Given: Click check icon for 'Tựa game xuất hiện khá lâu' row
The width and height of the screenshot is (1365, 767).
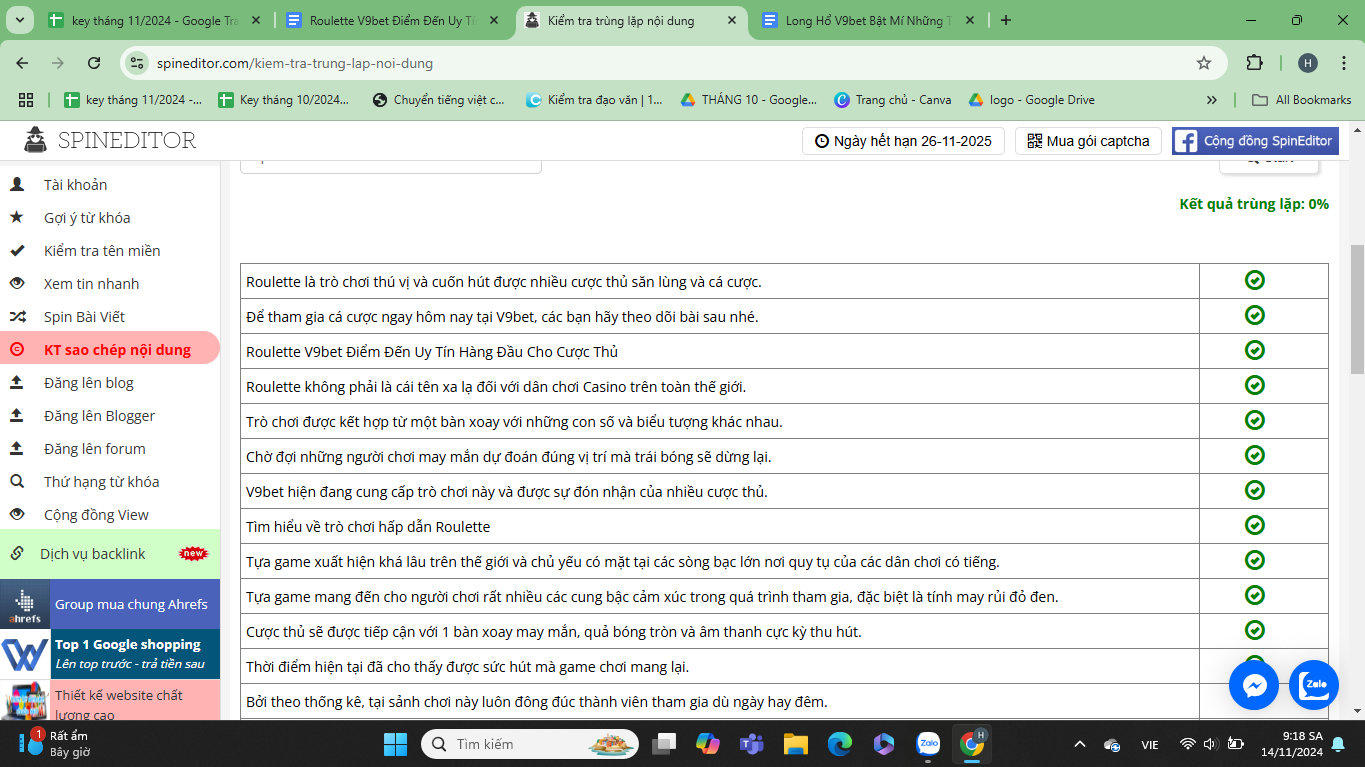Looking at the screenshot, I should click(1255, 560).
